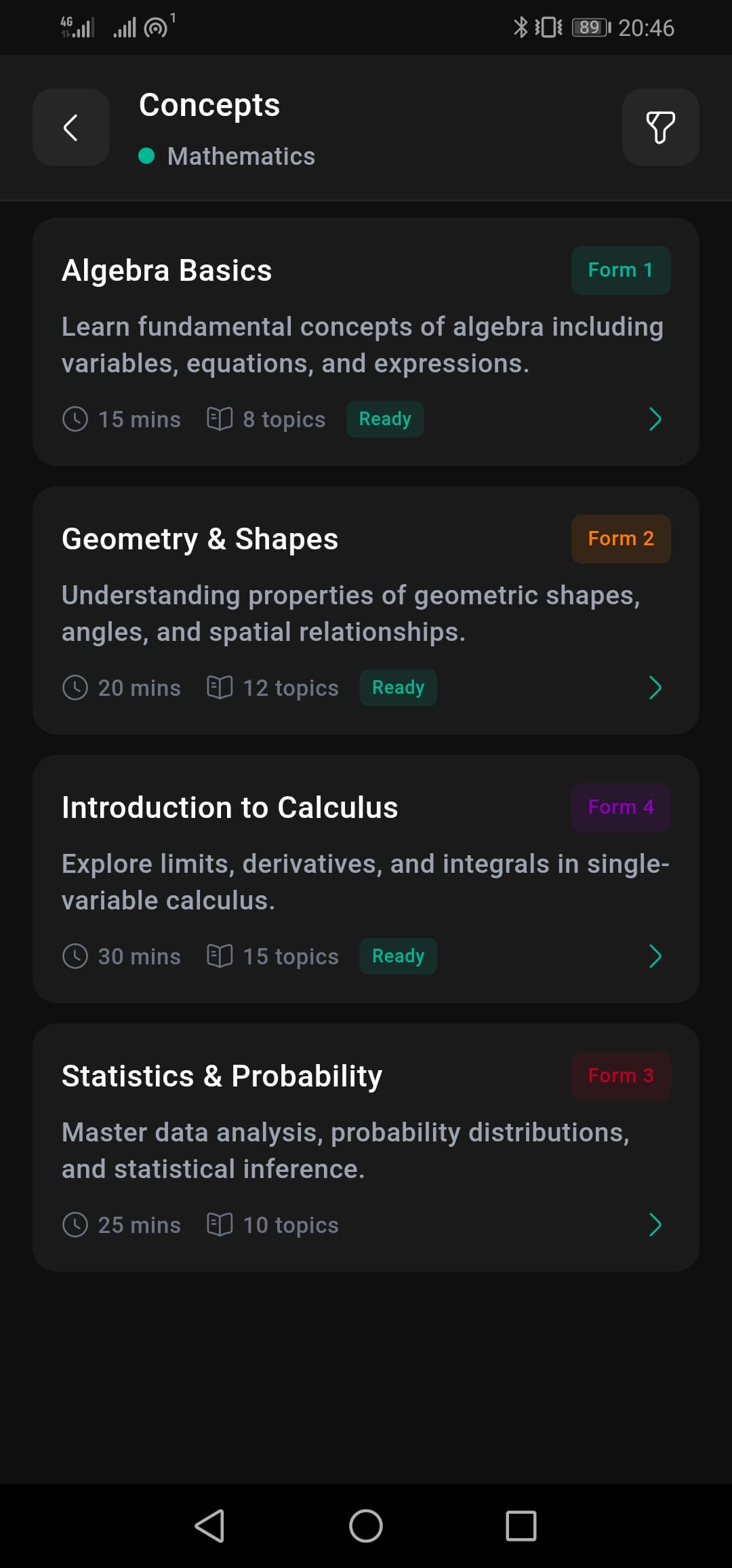Tap book icon next to 8 topics
Viewport: 732px width, 1568px height.
[220, 419]
